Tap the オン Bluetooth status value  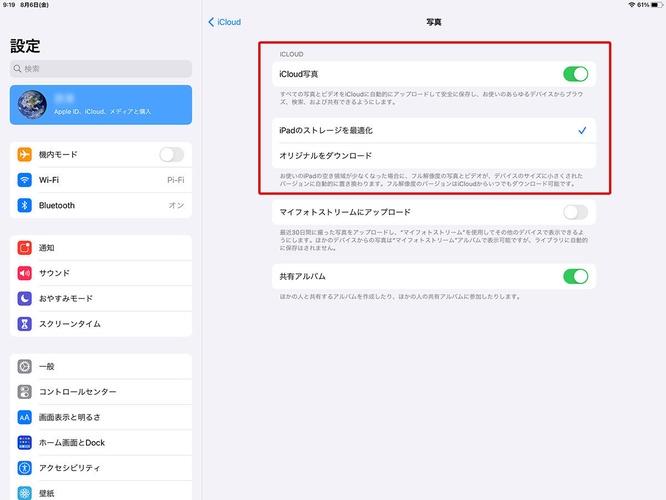pyautogui.click(x=176, y=205)
